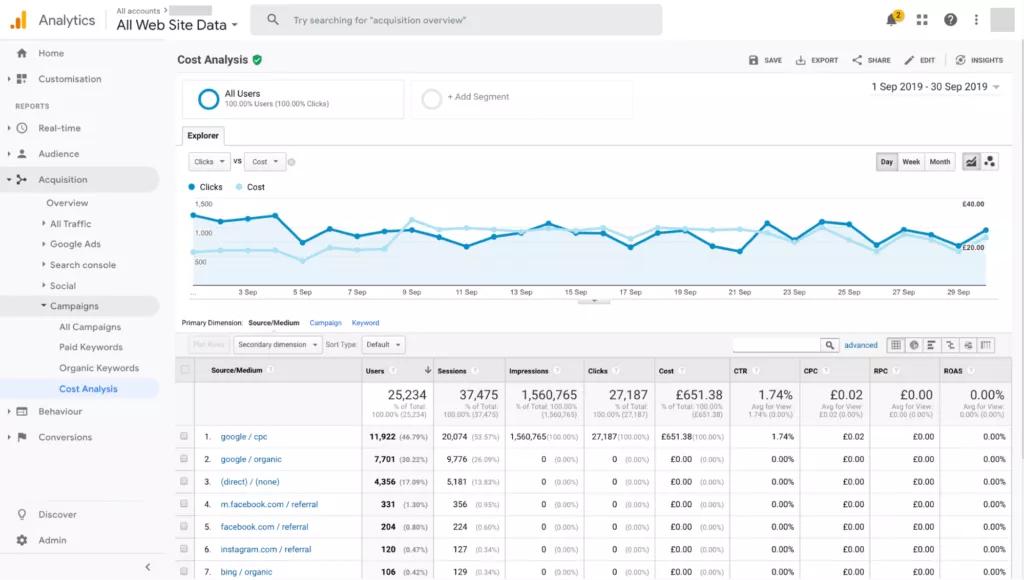
Task: Open the Clicks metric dropdown above chart
Action: tap(209, 161)
